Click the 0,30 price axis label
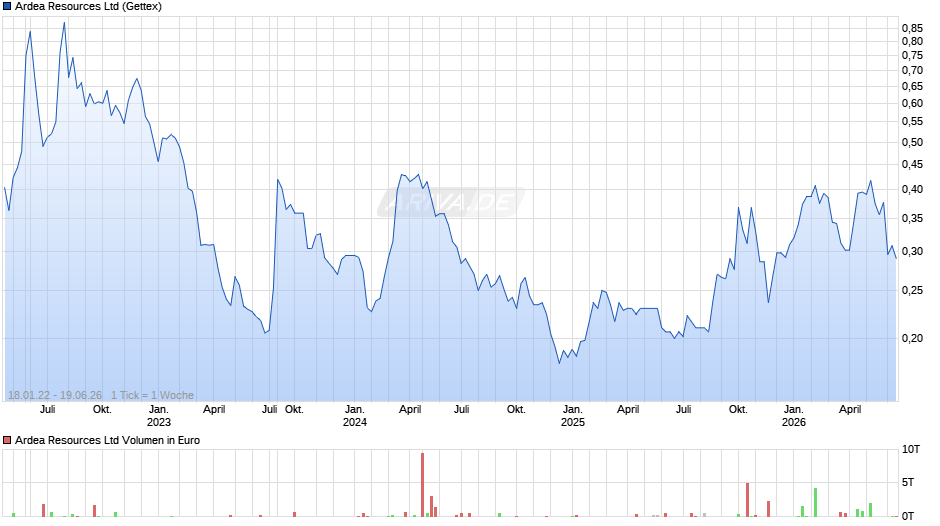Image resolution: width=940 pixels, height=526 pixels. click(912, 251)
